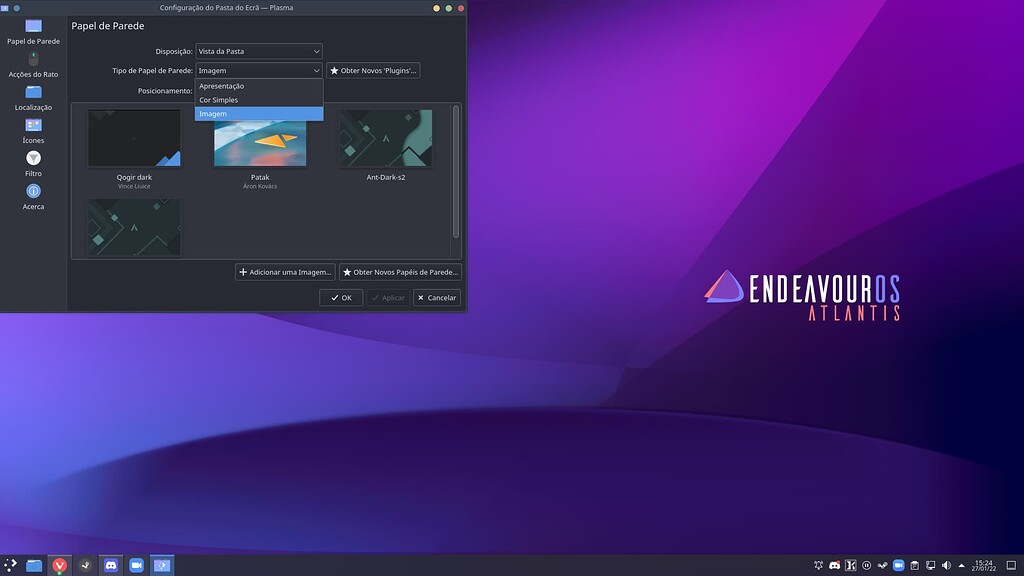Screen dimensions: 1024x576
Task: Open the Vivaldi browser from the taskbar
Action: [x=60, y=566]
